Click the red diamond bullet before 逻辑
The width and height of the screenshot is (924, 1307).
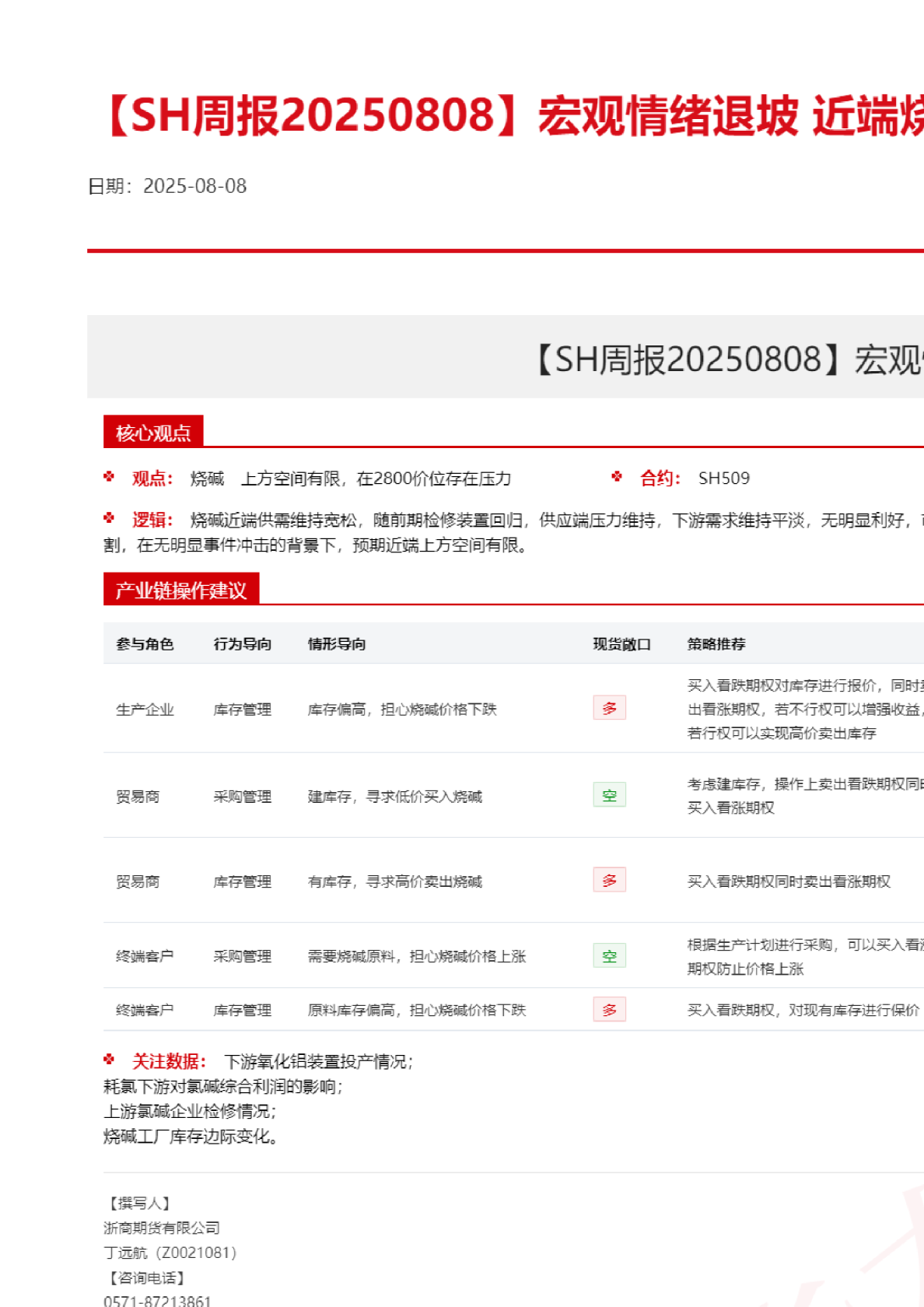109,518
